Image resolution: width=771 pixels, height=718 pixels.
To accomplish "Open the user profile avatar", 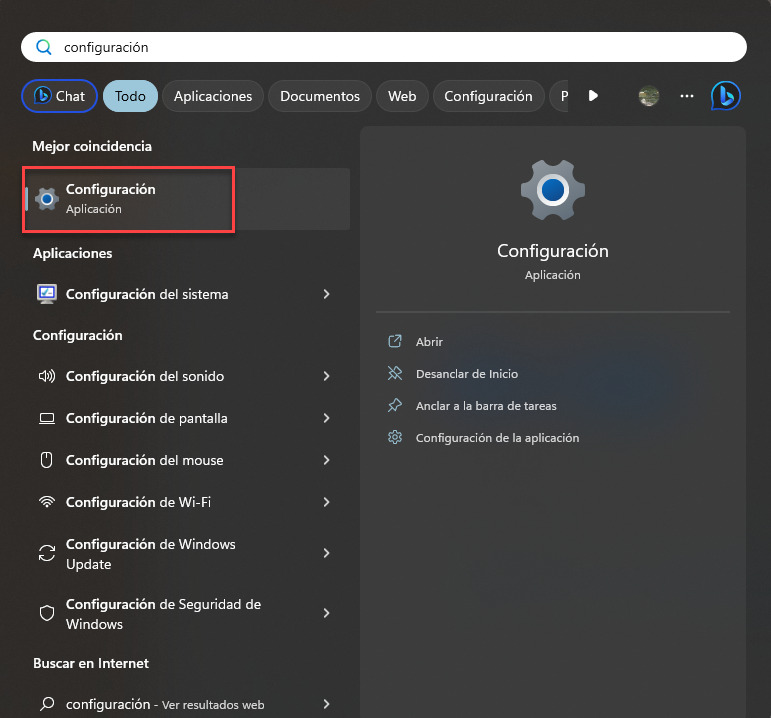I will tap(649, 95).
